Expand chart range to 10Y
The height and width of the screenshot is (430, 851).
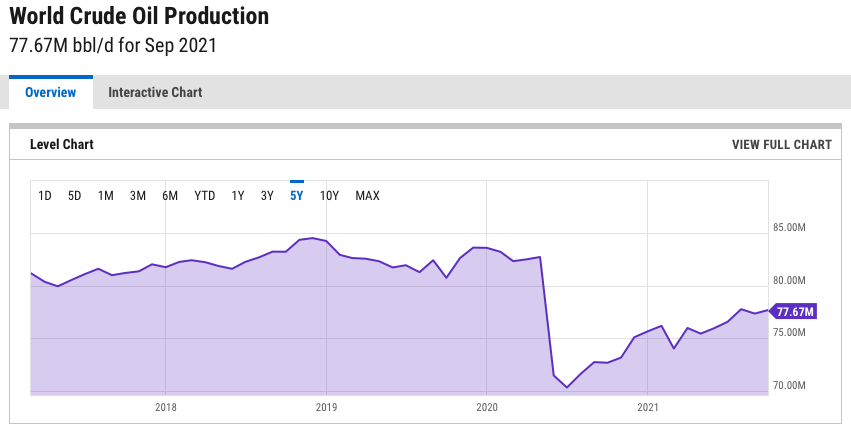click(329, 196)
